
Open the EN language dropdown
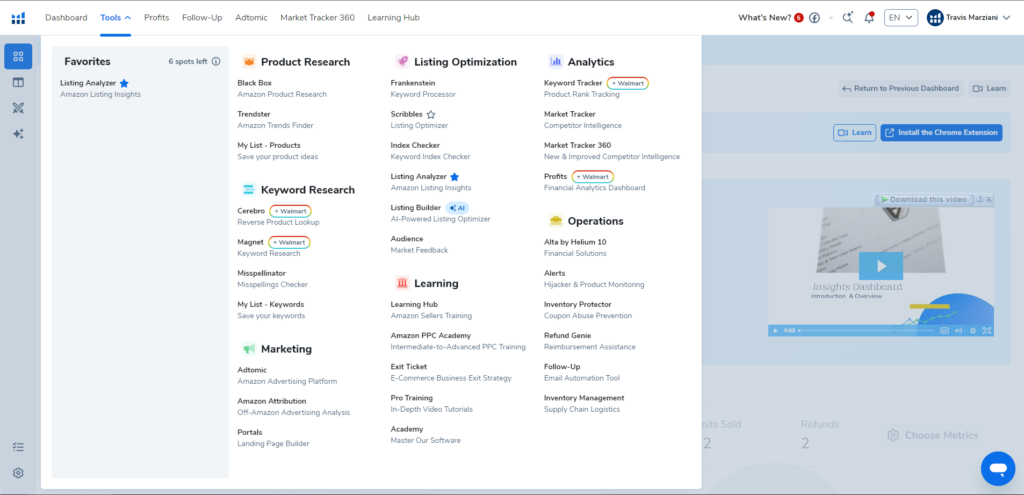pyautogui.click(x=901, y=18)
